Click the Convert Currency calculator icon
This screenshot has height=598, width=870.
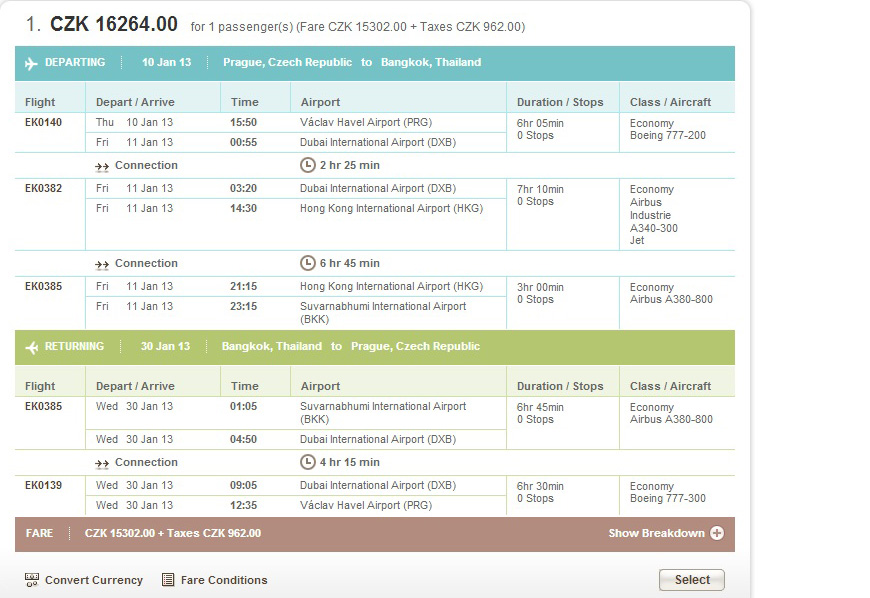32,580
